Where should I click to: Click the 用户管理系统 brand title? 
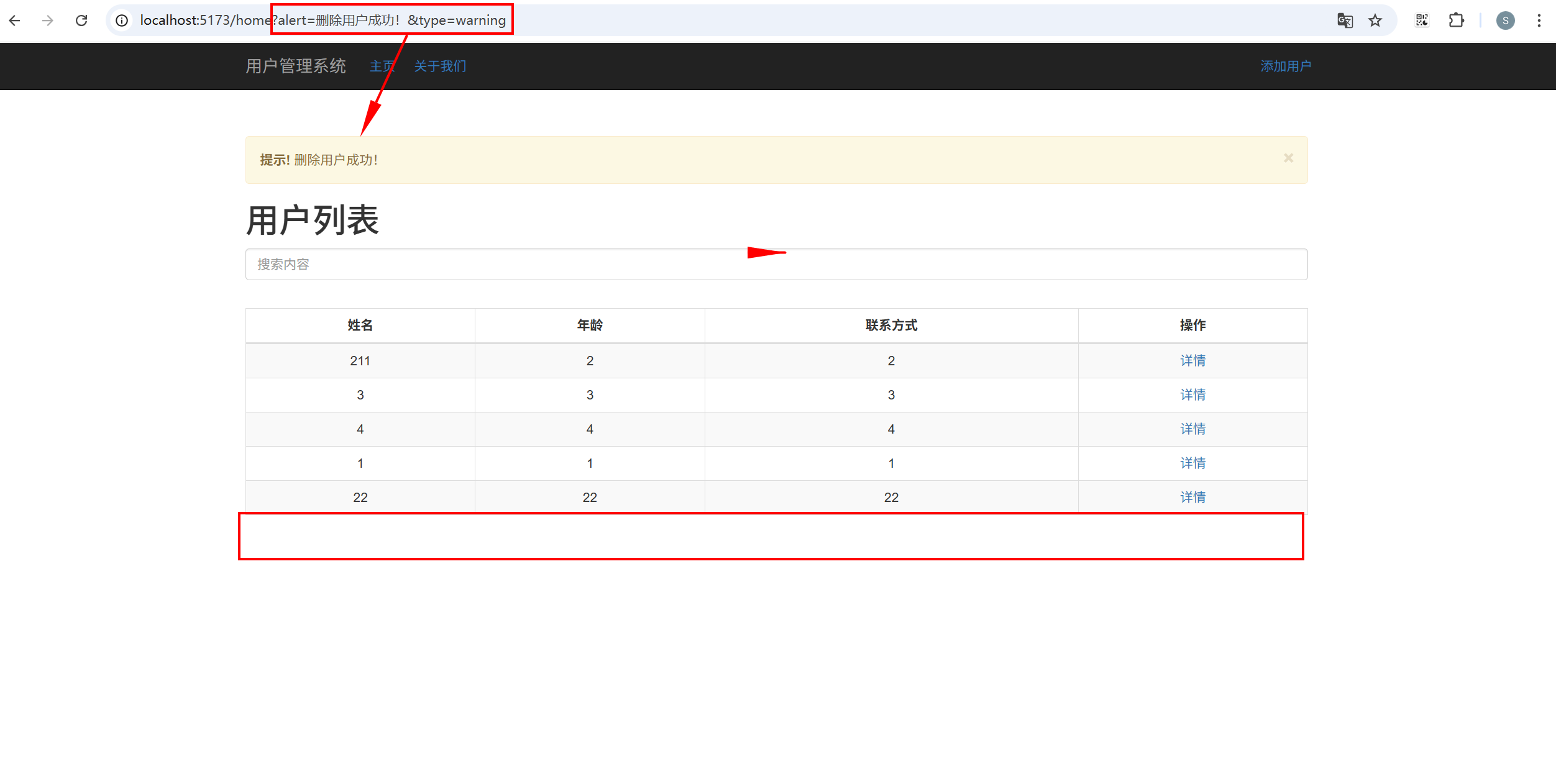point(296,66)
